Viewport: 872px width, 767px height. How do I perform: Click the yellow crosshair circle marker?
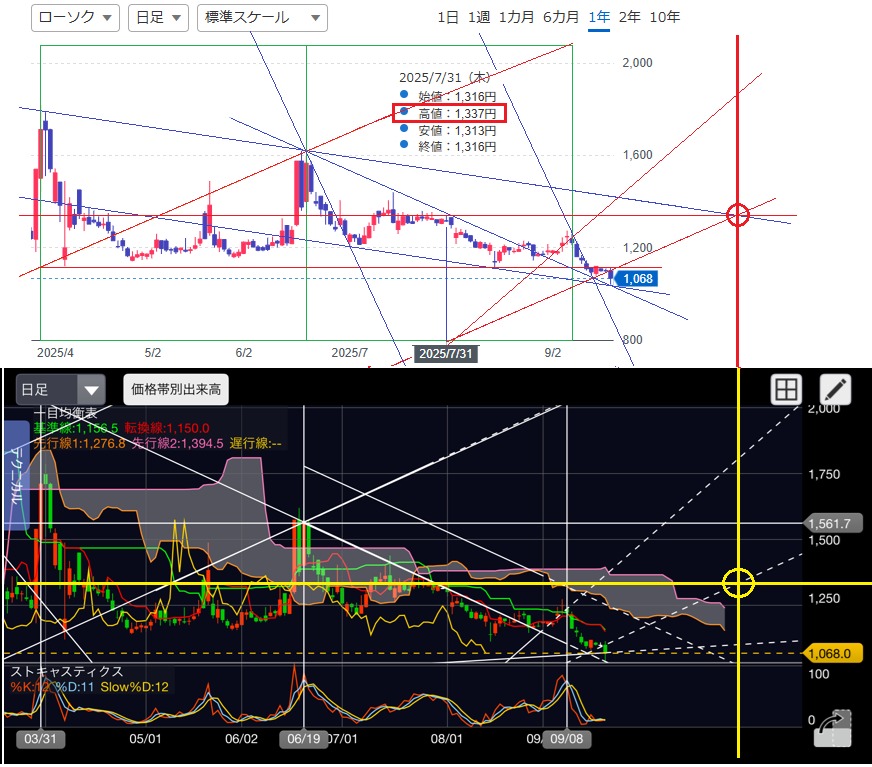738,582
